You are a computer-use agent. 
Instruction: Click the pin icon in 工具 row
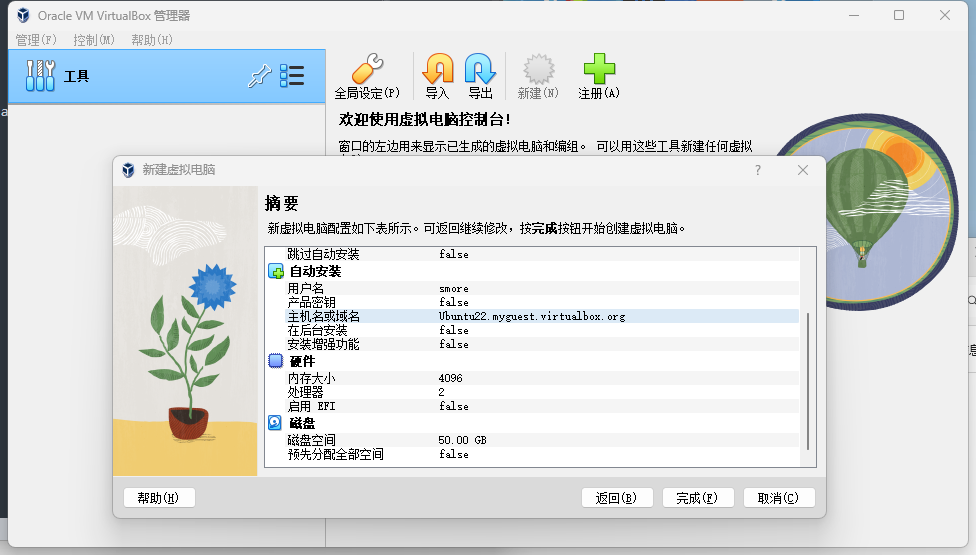[x=260, y=76]
